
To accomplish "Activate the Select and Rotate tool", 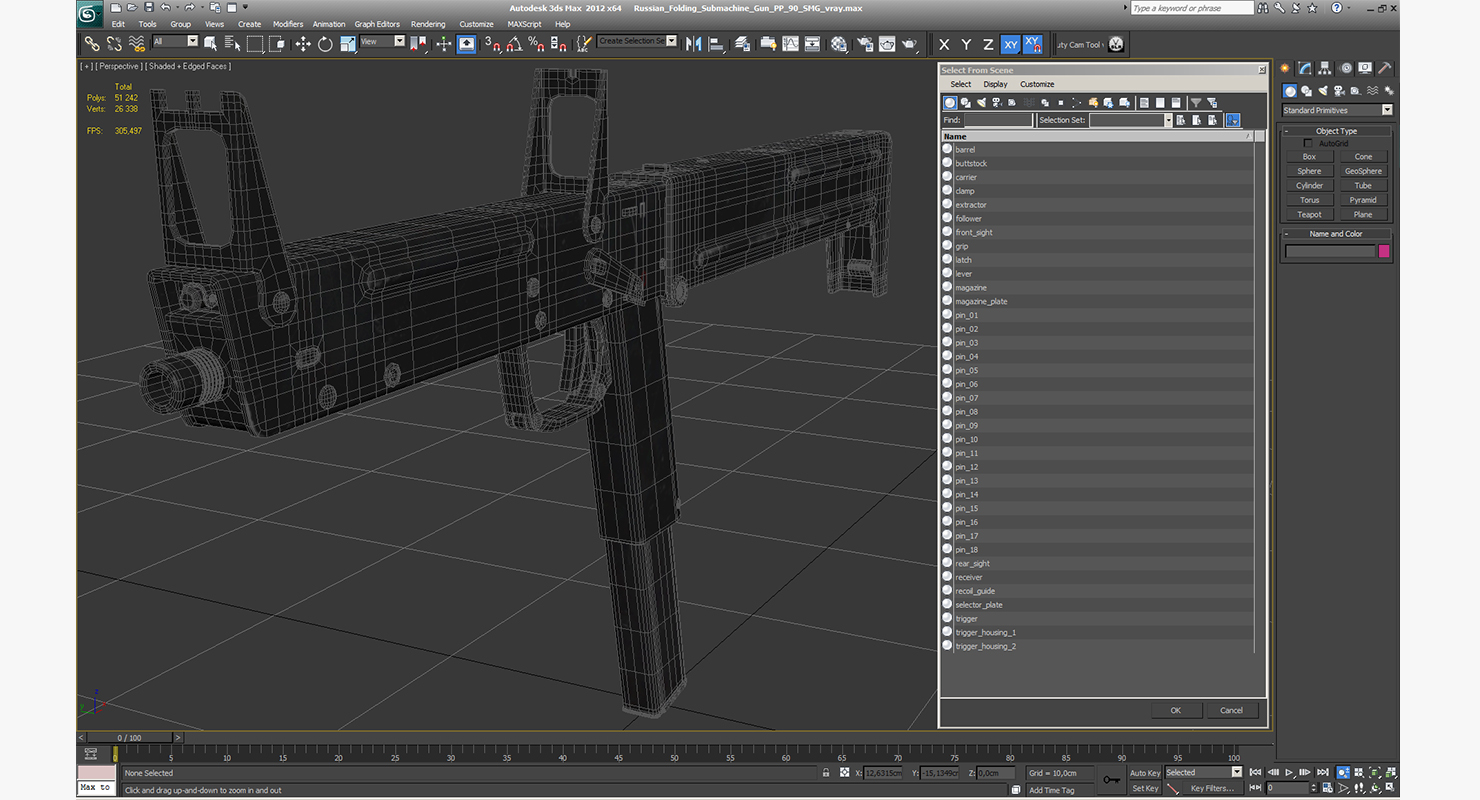I will point(325,44).
